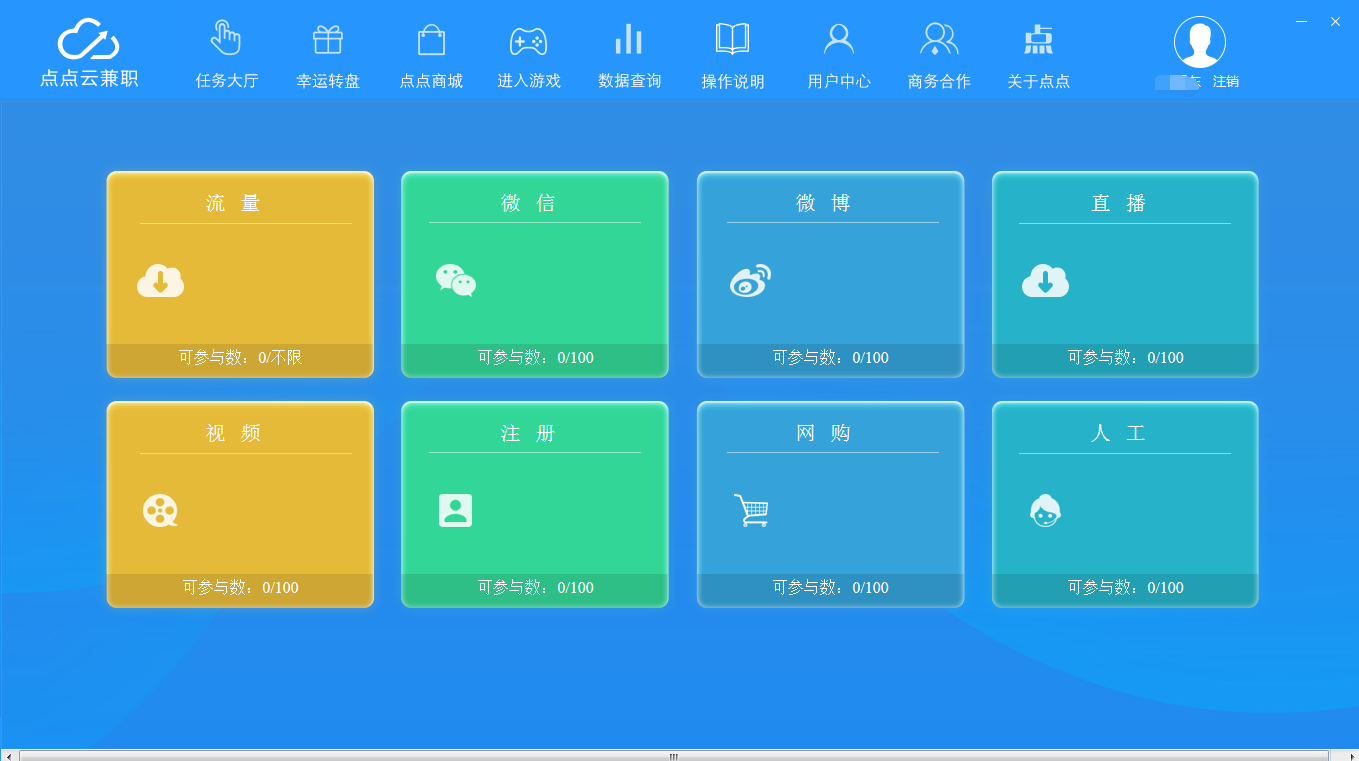Go to the 点点商城 shop
Image resolution: width=1359 pixels, height=761 pixels.
pyautogui.click(x=431, y=55)
